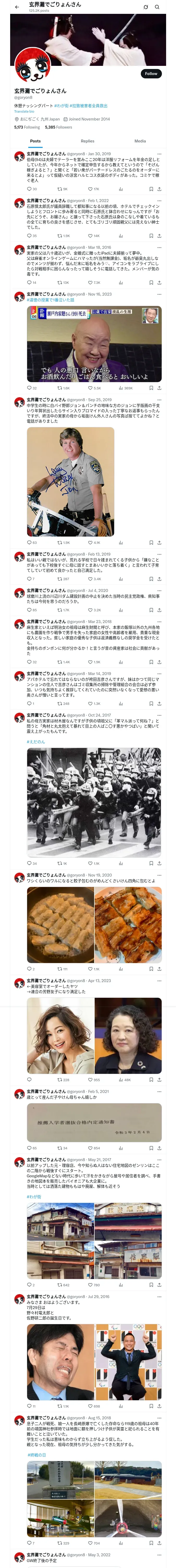The width and height of the screenshot is (176, 1568).
Task: Go back using the arrow icon
Action: pyautogui.click(x=17, y=7)
